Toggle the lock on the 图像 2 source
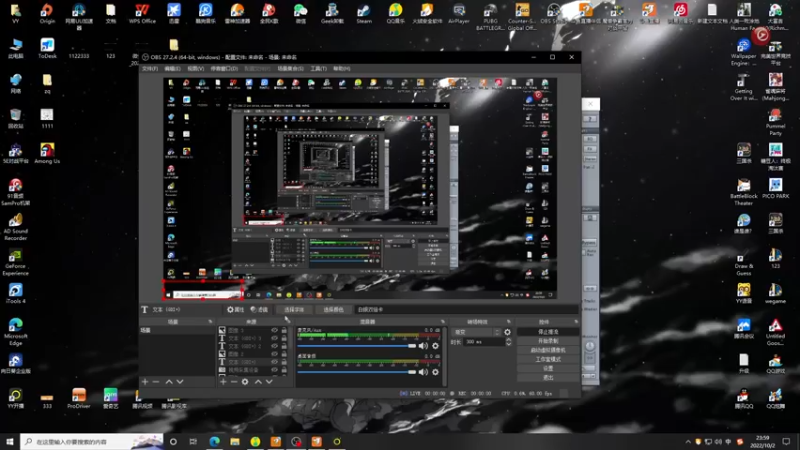 tap(284, 354)
